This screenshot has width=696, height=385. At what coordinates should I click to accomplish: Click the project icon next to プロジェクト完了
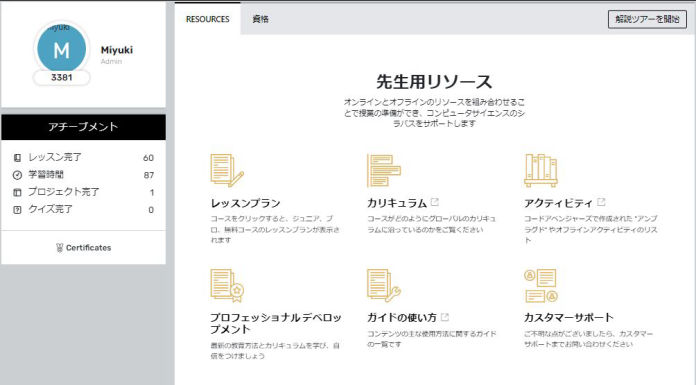tap(17, 192)
